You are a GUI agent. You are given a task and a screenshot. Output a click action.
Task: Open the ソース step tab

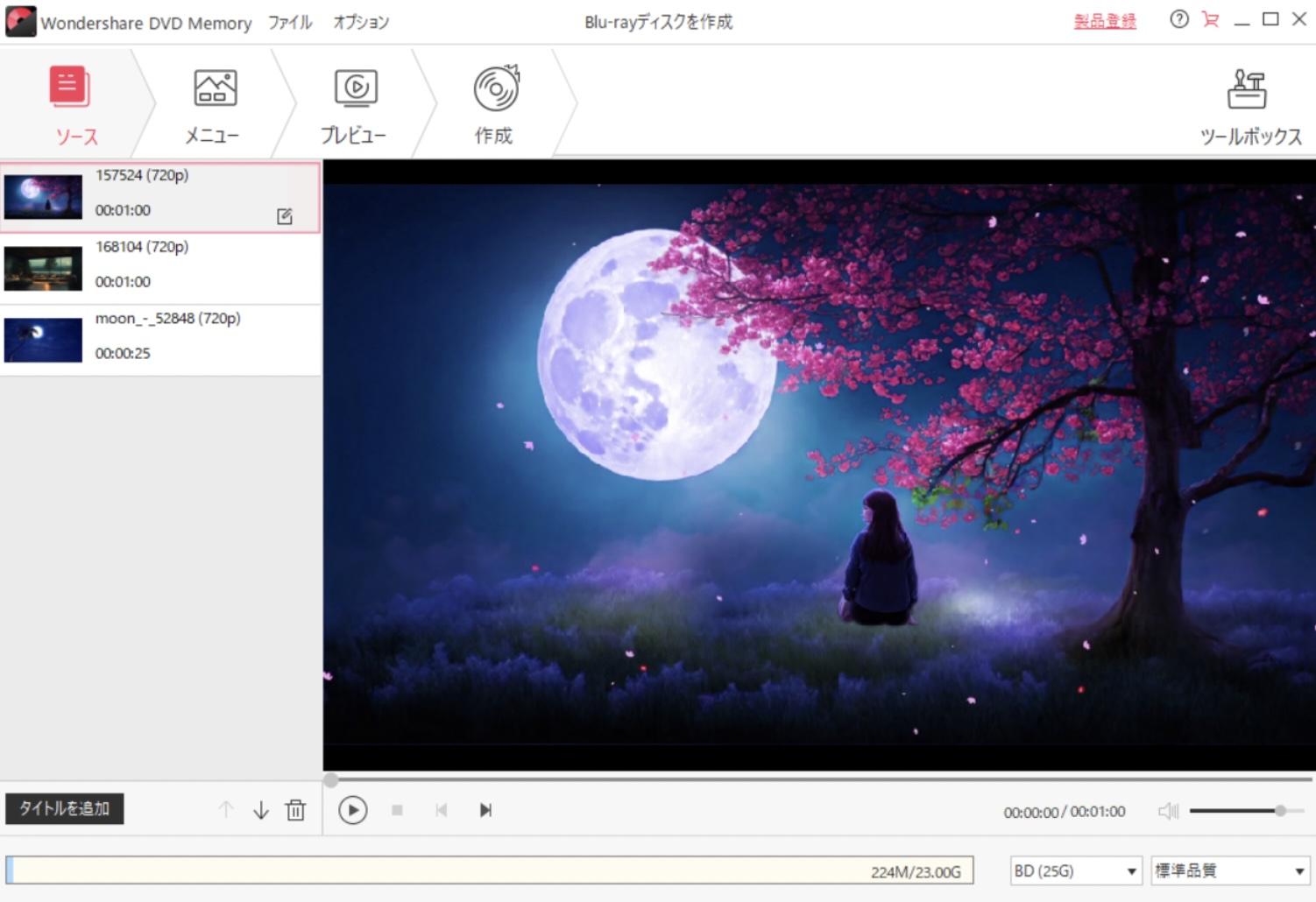pos(75,103)
